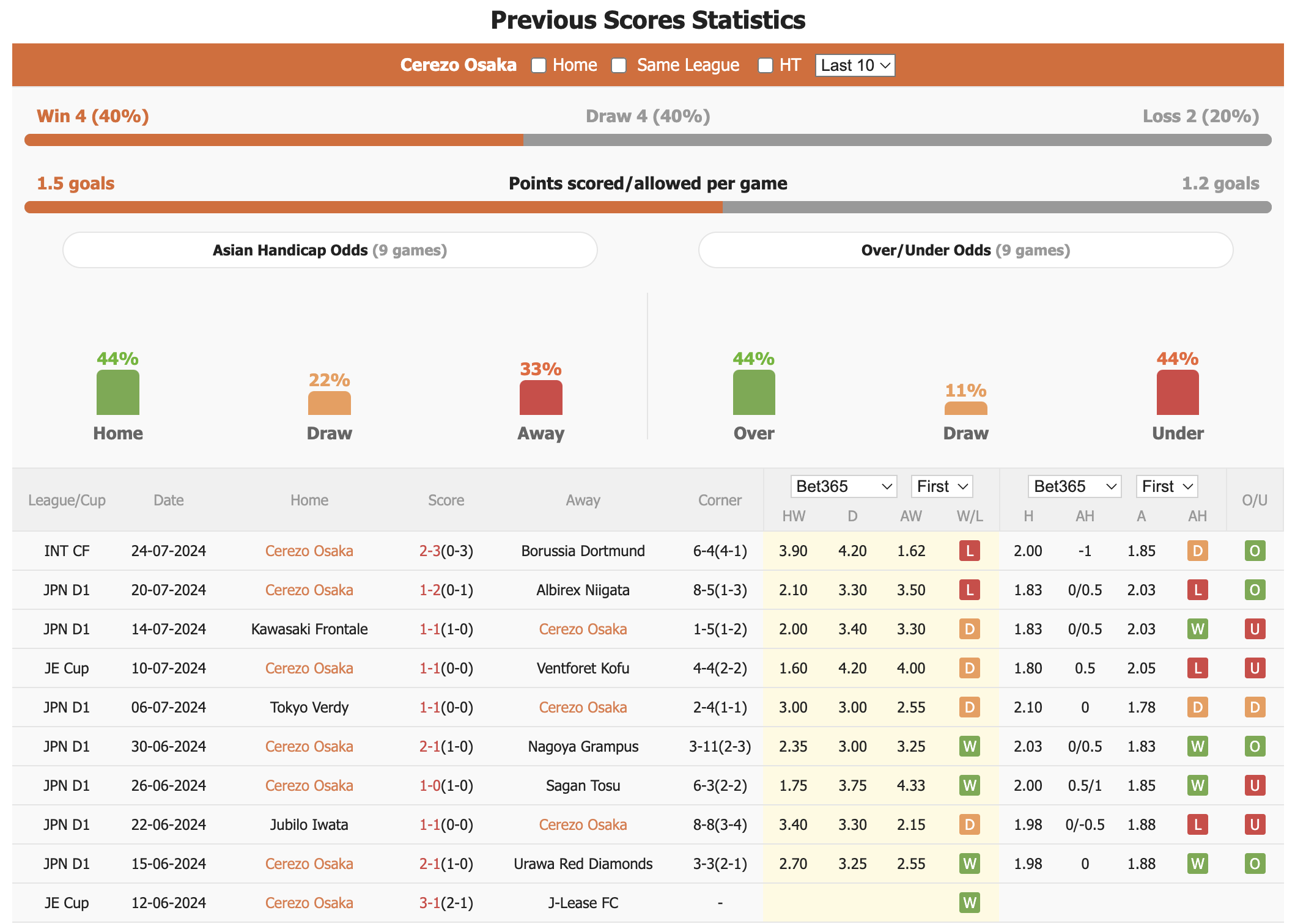Click the green O badge in Urawa Red Diamonds row
The image size is (1295, 924).
[1255, 864]
